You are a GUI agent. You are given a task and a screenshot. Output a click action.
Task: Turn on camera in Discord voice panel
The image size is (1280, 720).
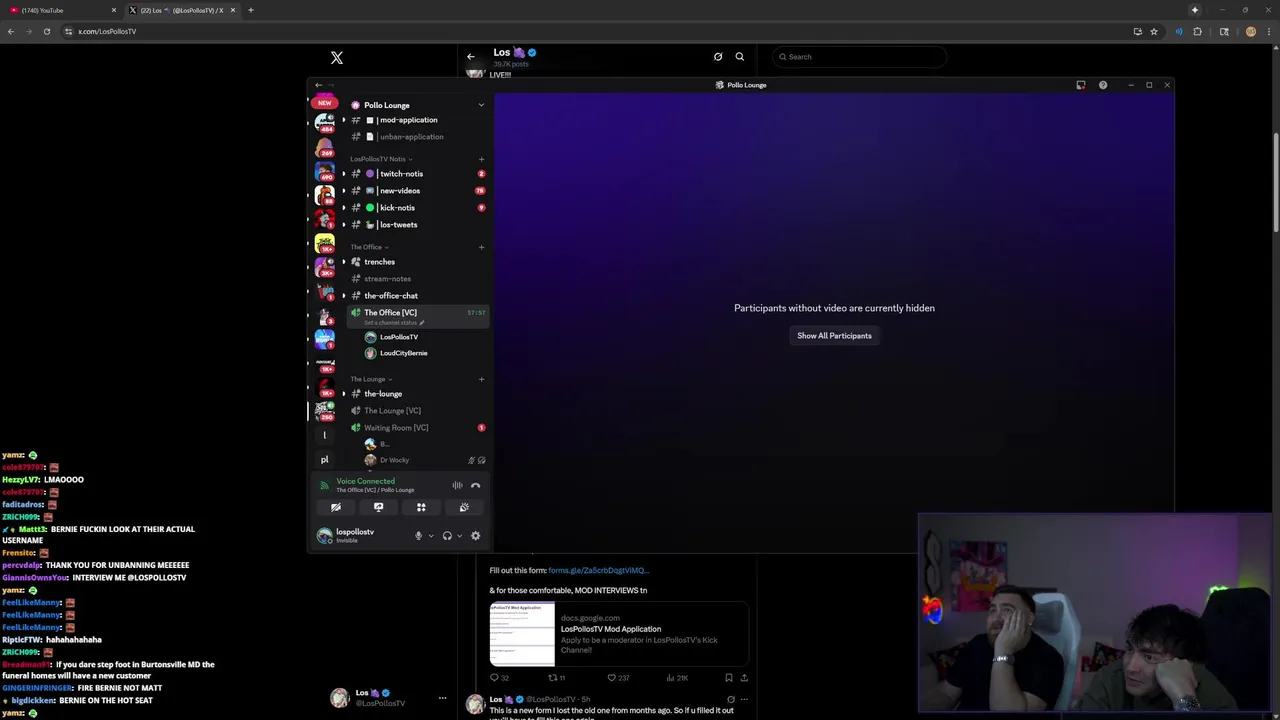(x=336, y=507)
